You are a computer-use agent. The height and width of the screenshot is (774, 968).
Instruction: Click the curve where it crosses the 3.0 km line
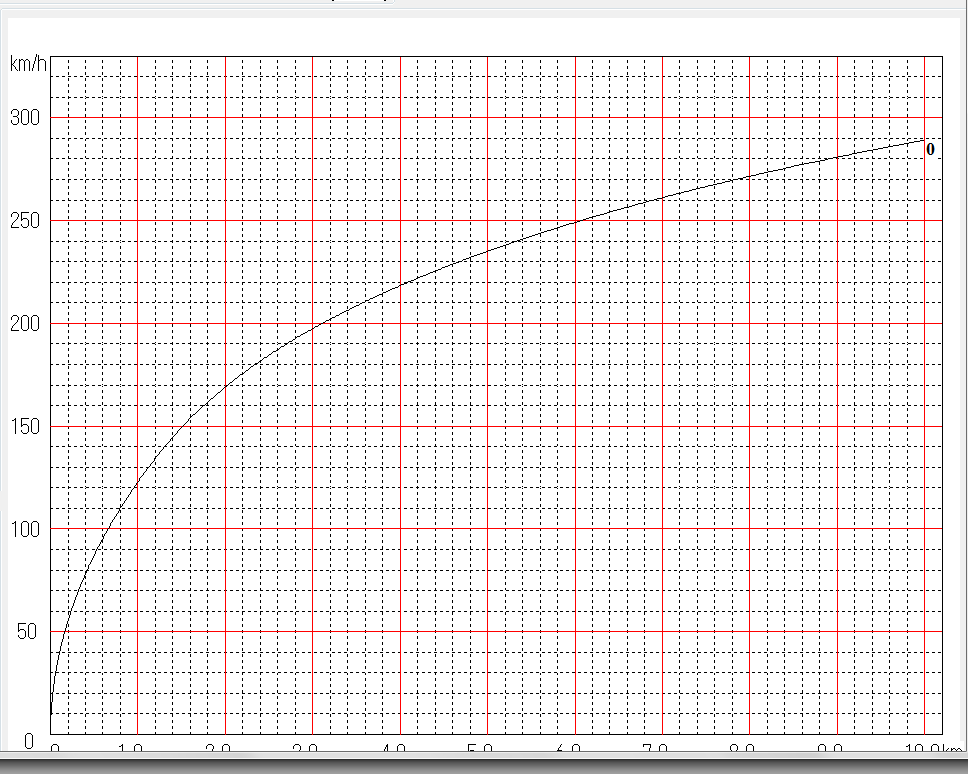313,327
